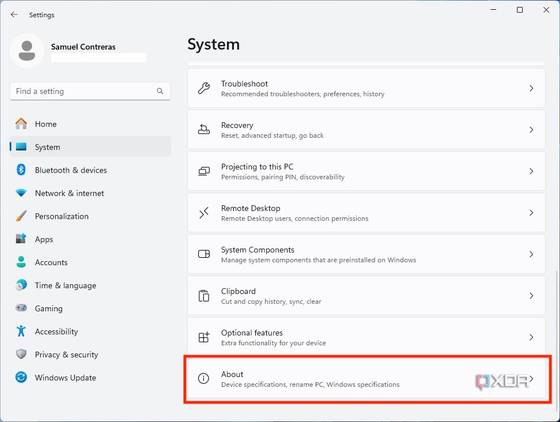Open Privacy & security label
Image resolution: width=560 pixels, height=422 pixels.
66,355
